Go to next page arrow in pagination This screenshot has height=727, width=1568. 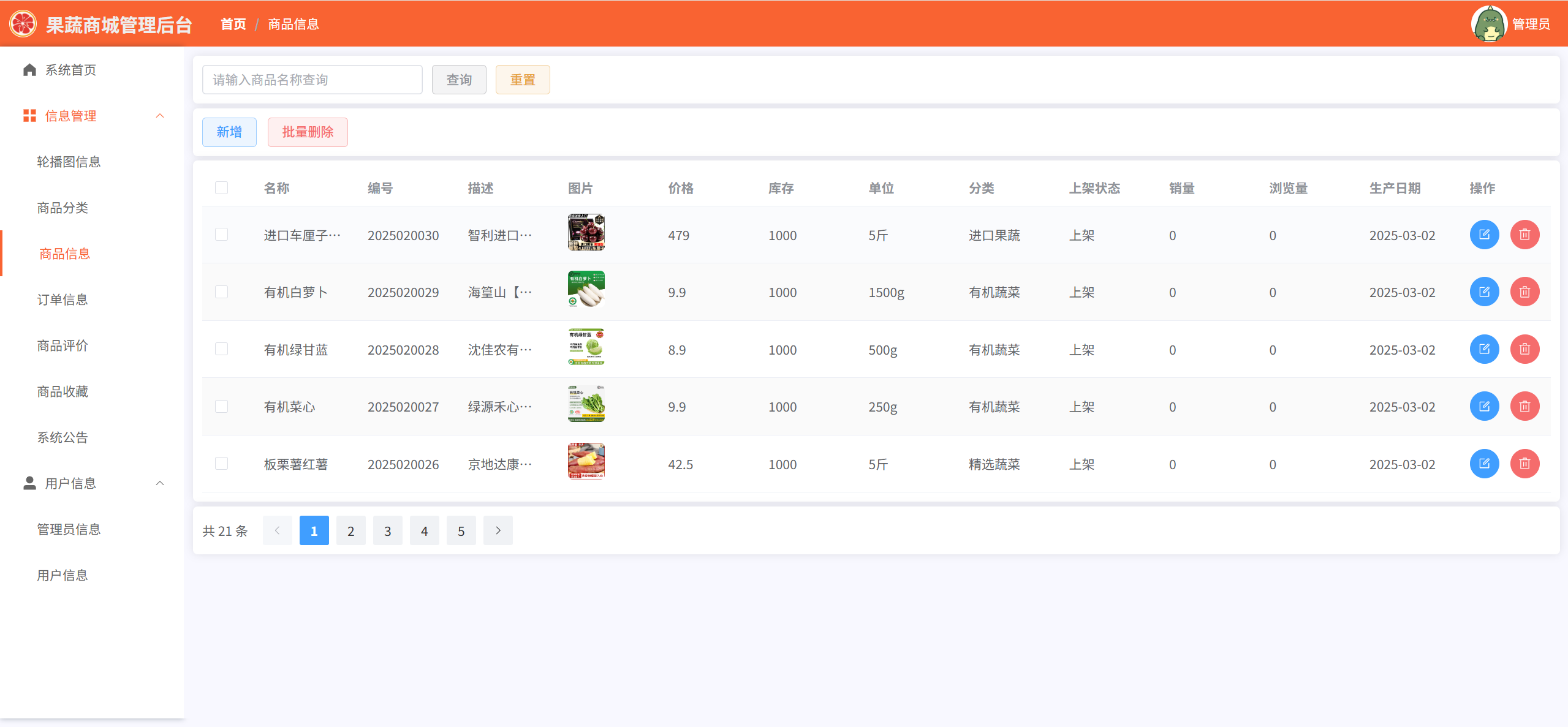[x=498, y=530]
